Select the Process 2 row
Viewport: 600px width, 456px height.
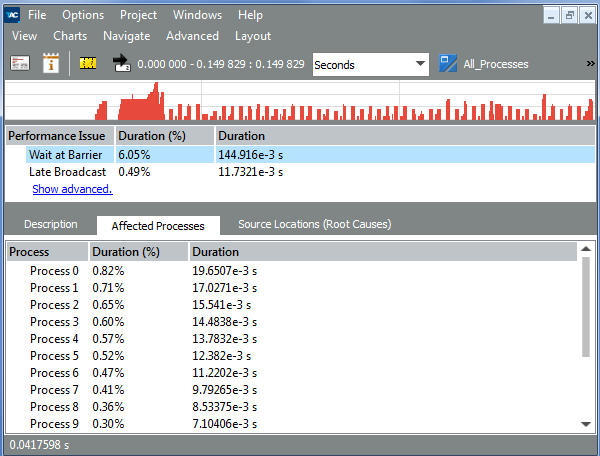[292, 305]
